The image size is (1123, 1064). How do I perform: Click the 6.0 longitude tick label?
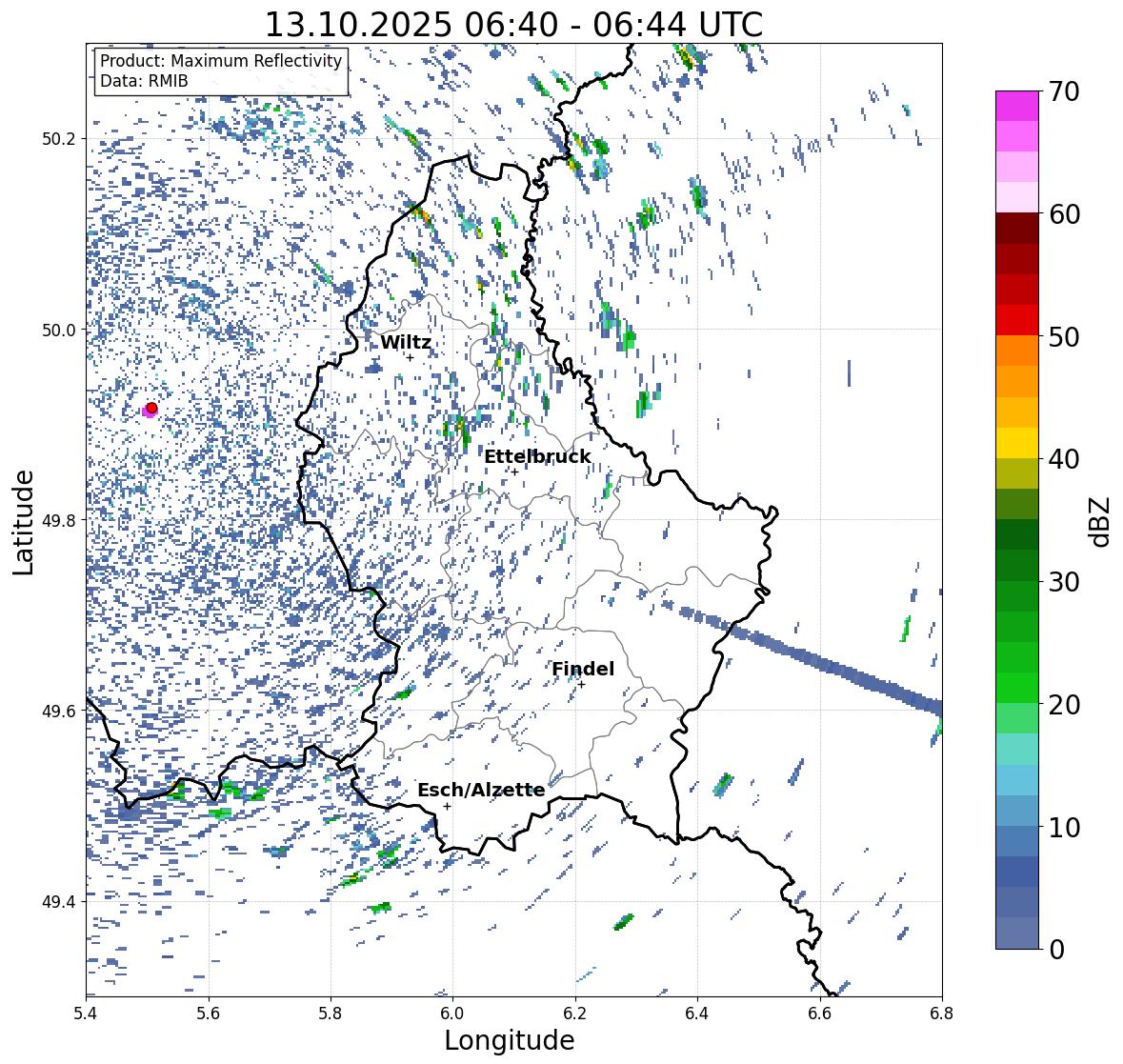coord(452,1014)
